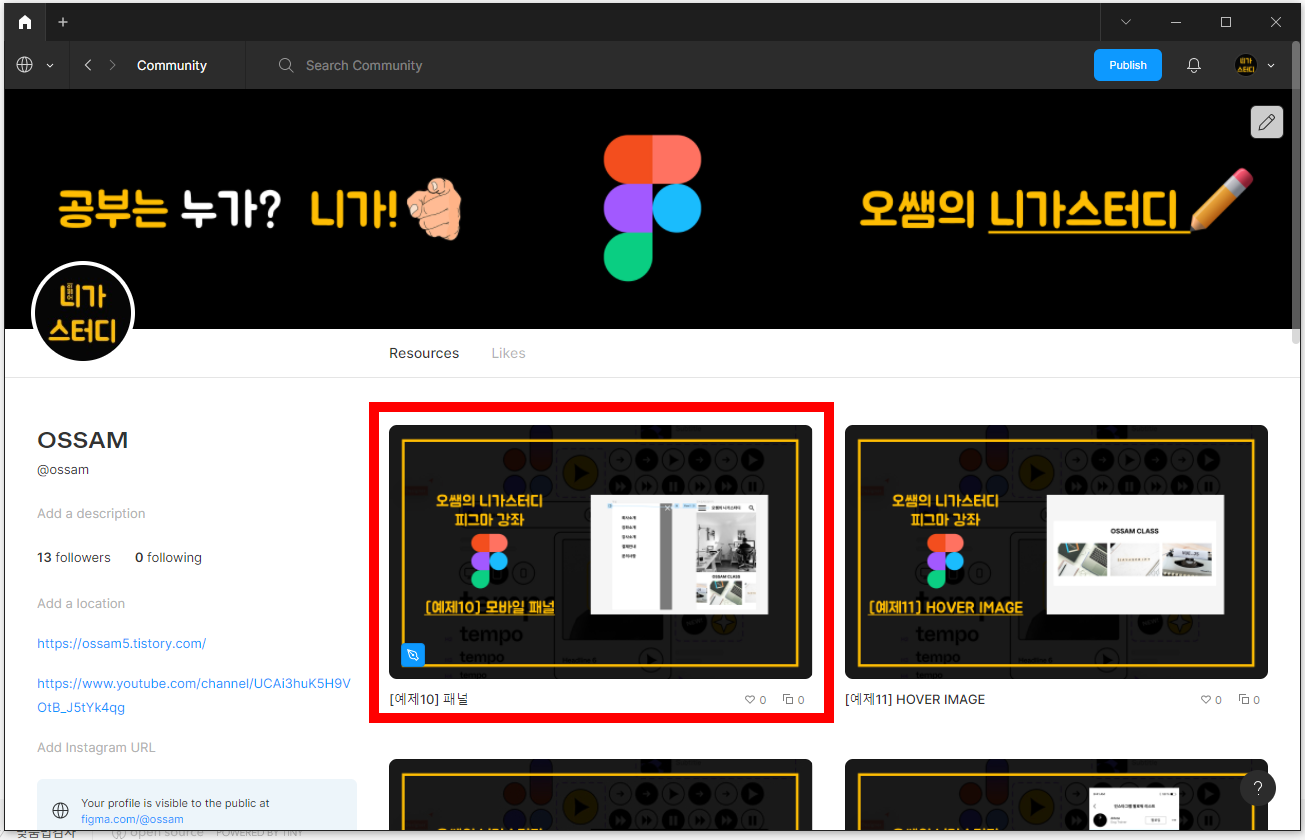
Task: Click the round profile picture
Action: (x=83, y=313)
